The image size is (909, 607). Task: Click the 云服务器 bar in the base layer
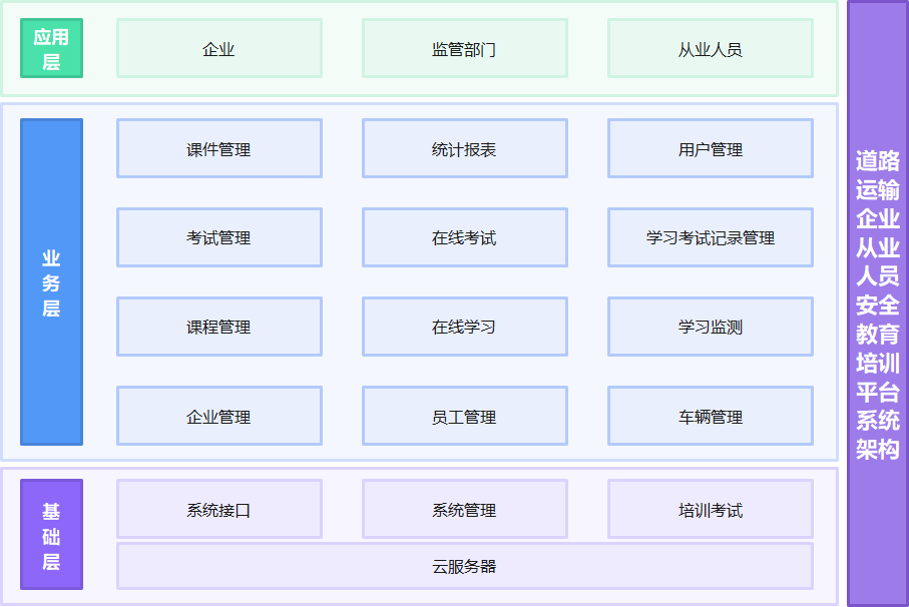point(464,565)
